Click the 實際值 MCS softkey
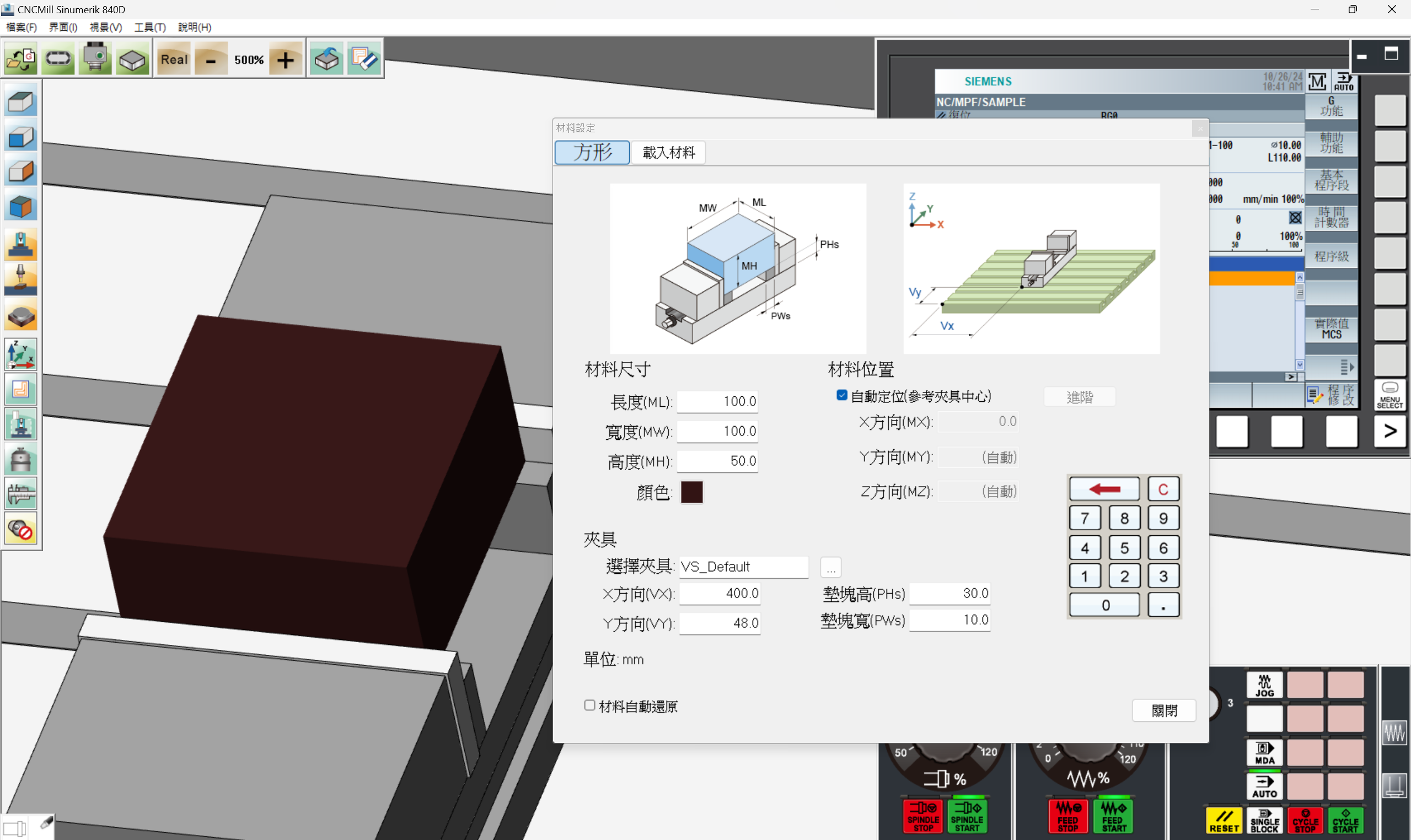Screen dimensions: 1411x840 point(1331,329)
